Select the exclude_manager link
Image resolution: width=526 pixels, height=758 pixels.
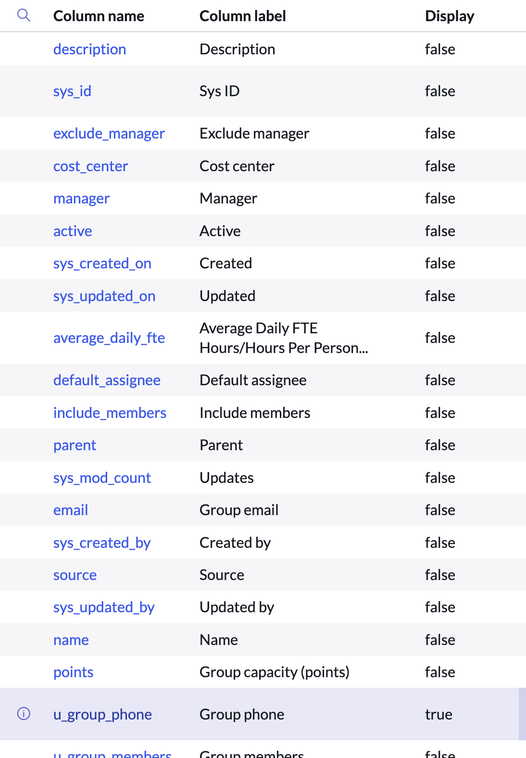pos(109,133)
